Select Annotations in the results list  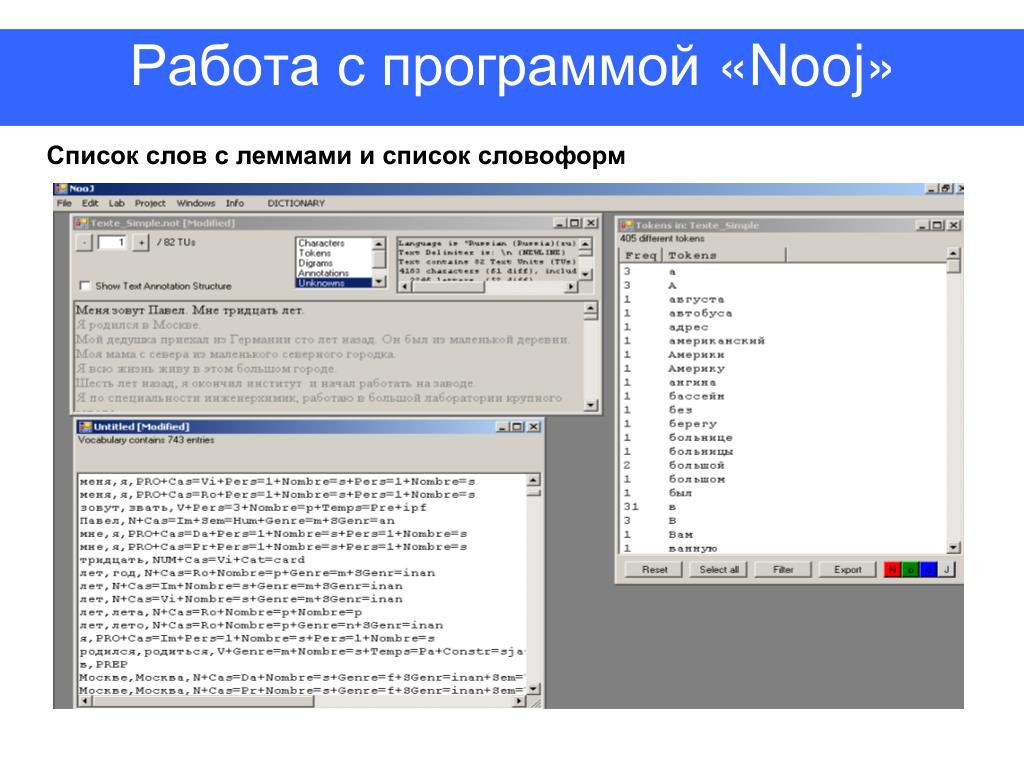tap(323, 273)
